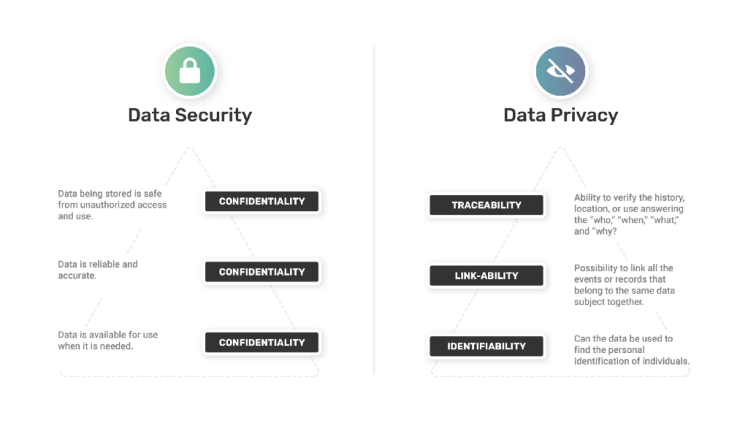The image size is (748, 421).
Task: Click the vertical divider between the two sections
Action: point(374,210)
